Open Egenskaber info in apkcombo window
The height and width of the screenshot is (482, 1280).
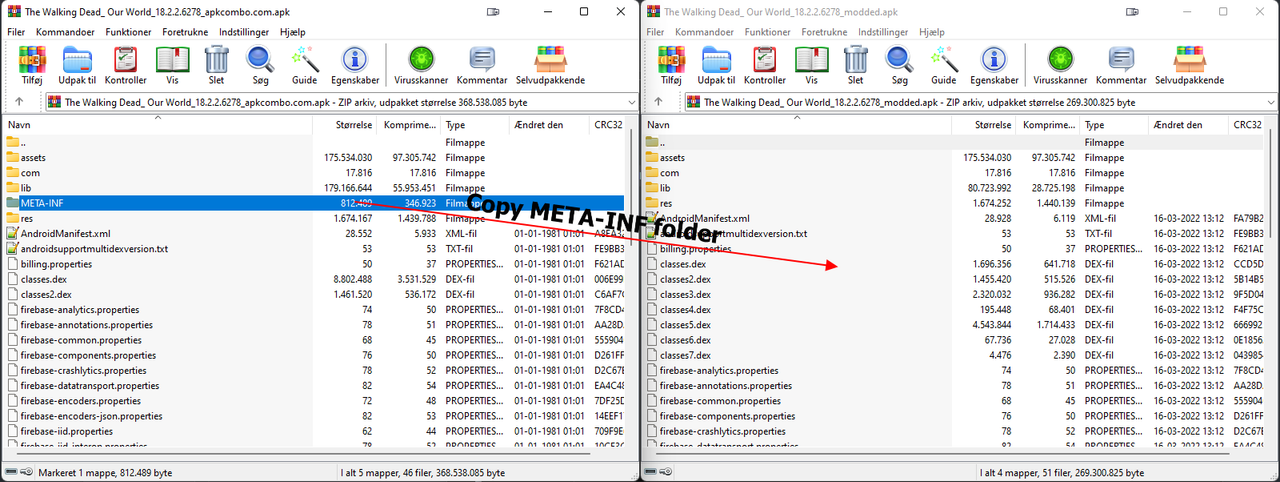[355, 65]
